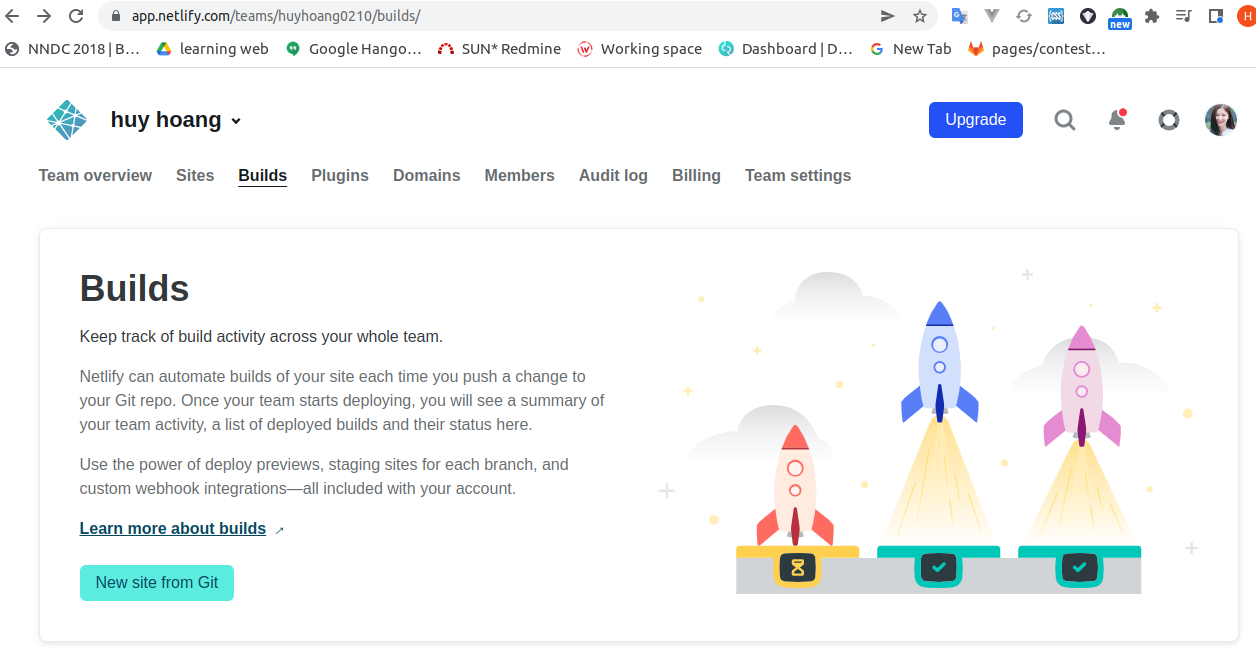
Task: Open the Domains tab
Action: pyautogui.click(x=426, y=175)
